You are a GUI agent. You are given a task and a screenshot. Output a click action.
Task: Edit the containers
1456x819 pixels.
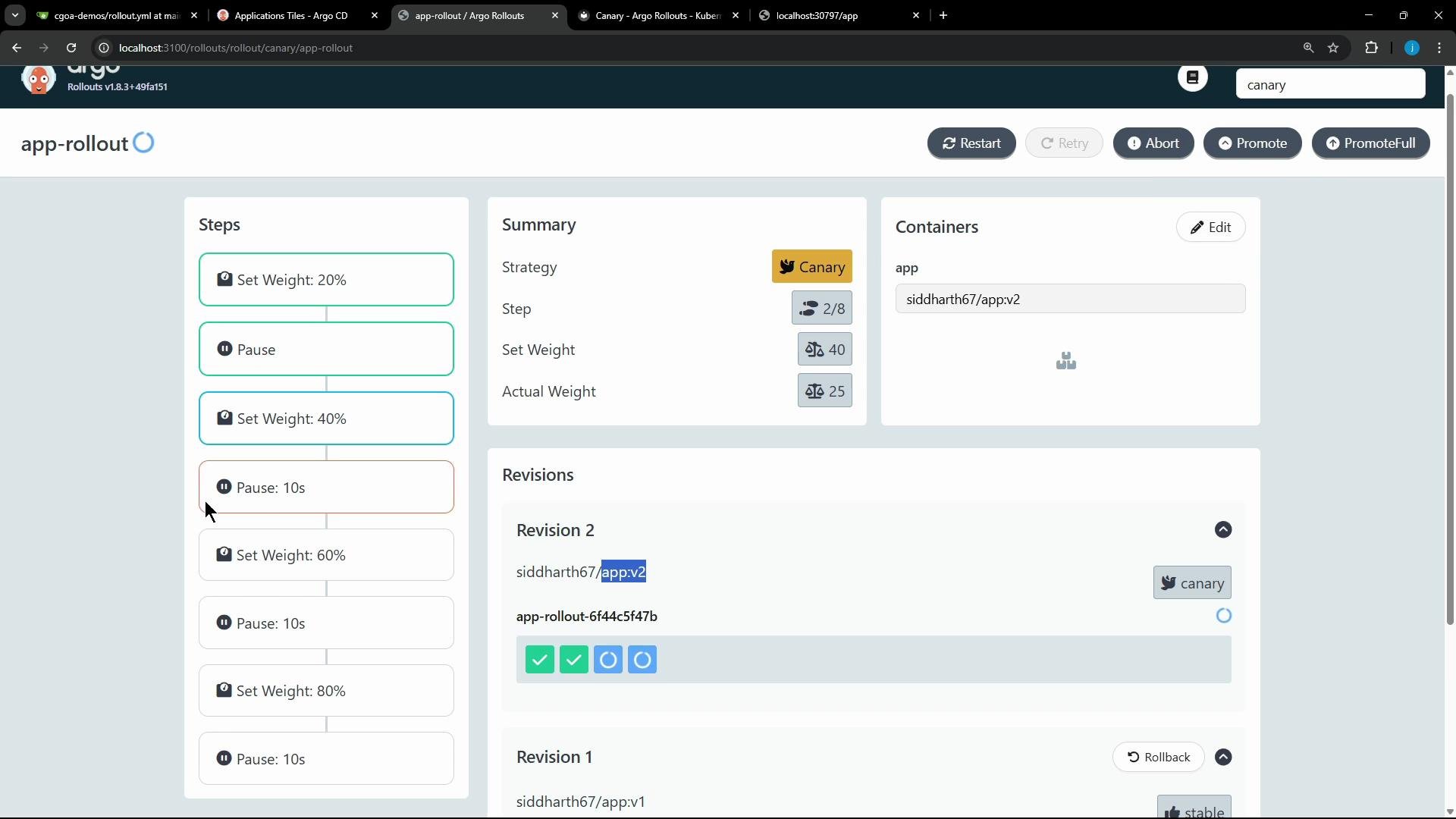(1210, 227)
